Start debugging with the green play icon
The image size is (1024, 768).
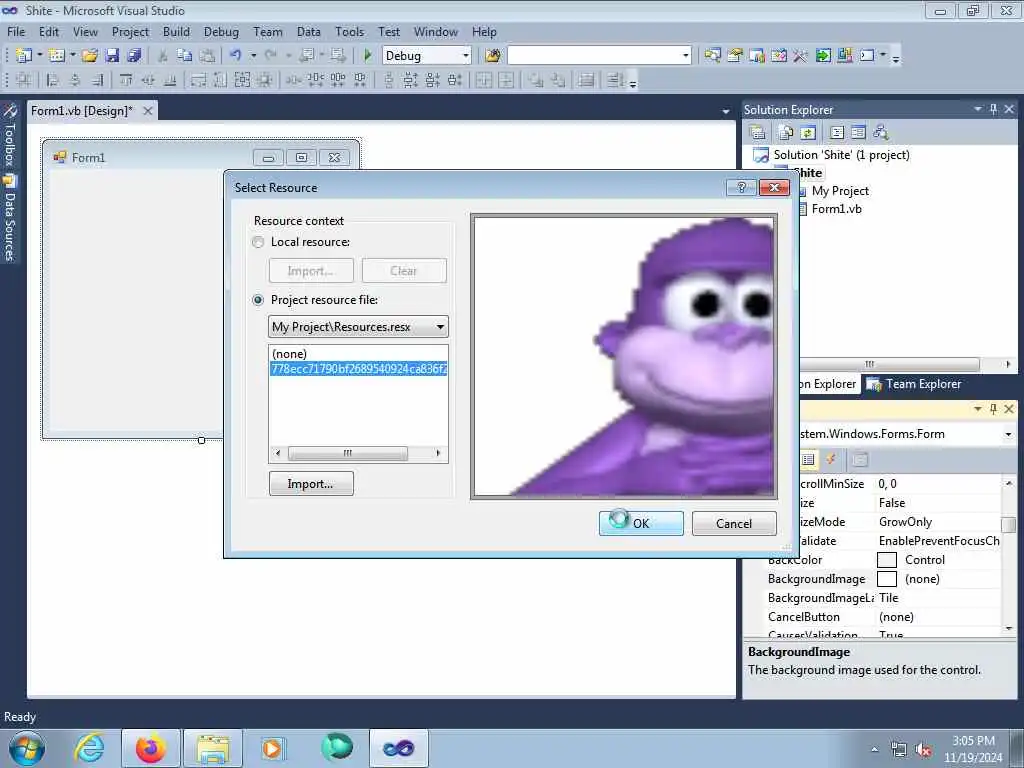[x=367, y=56]
